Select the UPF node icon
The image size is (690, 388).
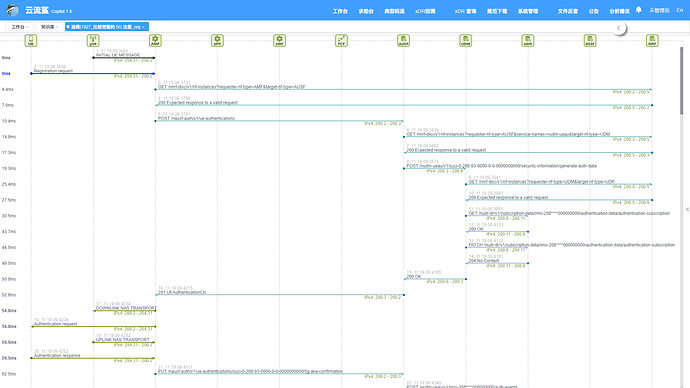tap(217, 40)
